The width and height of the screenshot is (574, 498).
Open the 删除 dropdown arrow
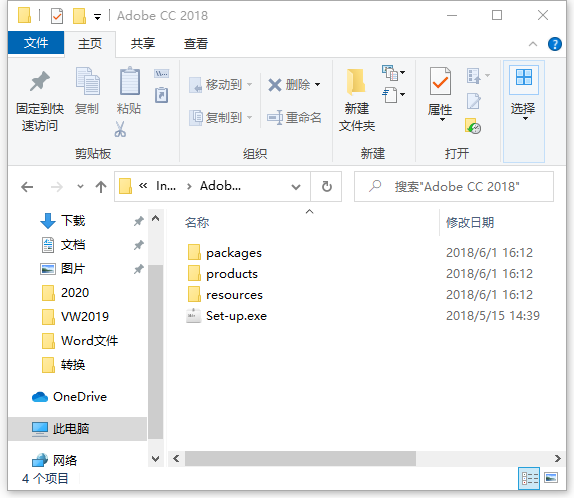(x=317, y=85)
